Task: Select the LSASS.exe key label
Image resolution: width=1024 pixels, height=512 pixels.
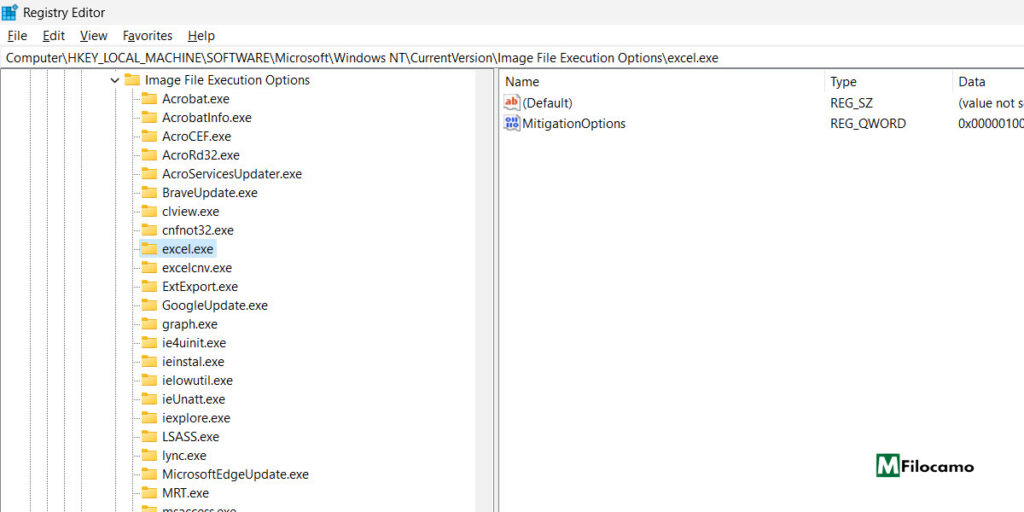Action: pos(191,437)
